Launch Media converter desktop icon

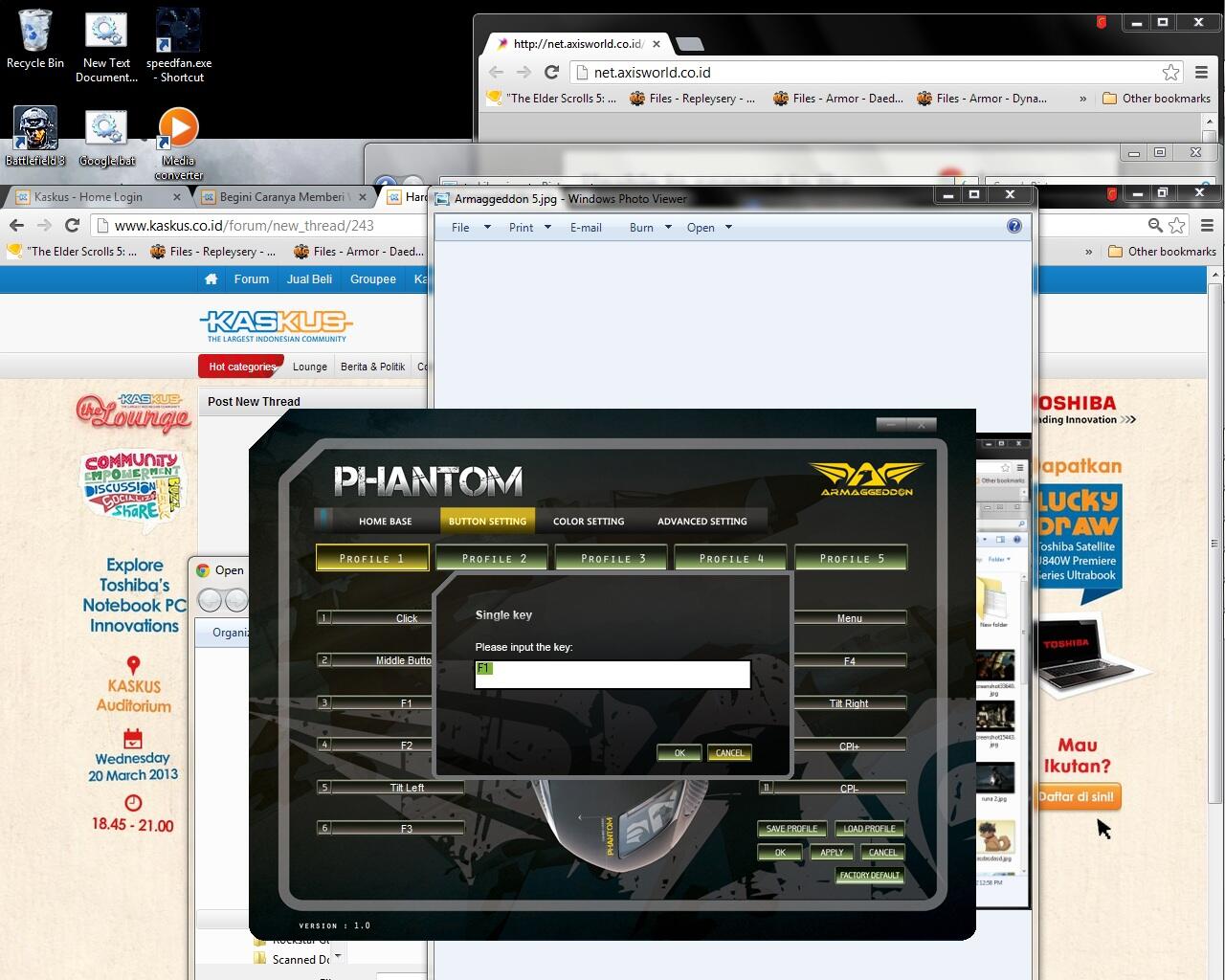178,144
